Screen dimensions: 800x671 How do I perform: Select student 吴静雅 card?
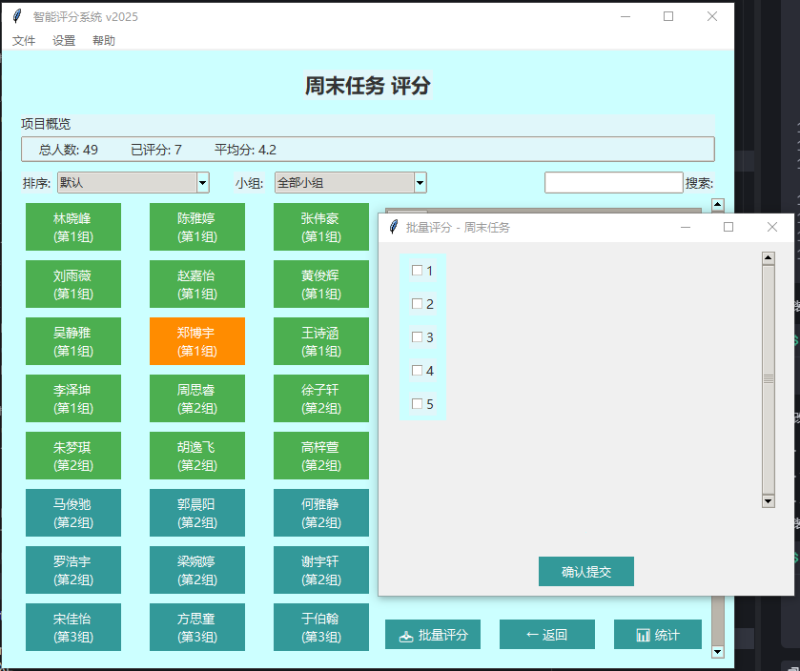click(x=73, y=341)
